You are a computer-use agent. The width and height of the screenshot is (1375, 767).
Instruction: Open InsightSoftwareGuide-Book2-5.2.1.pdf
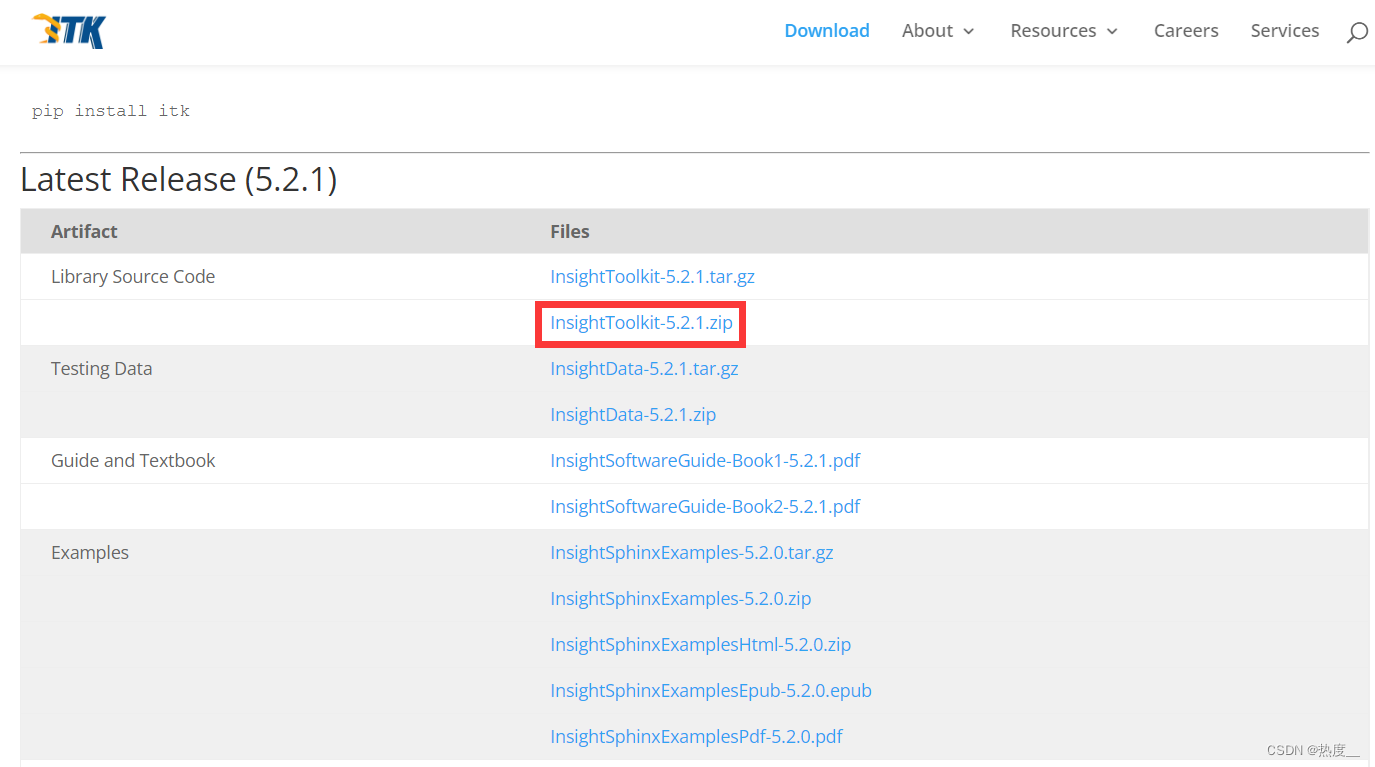[x=705, y=506]
